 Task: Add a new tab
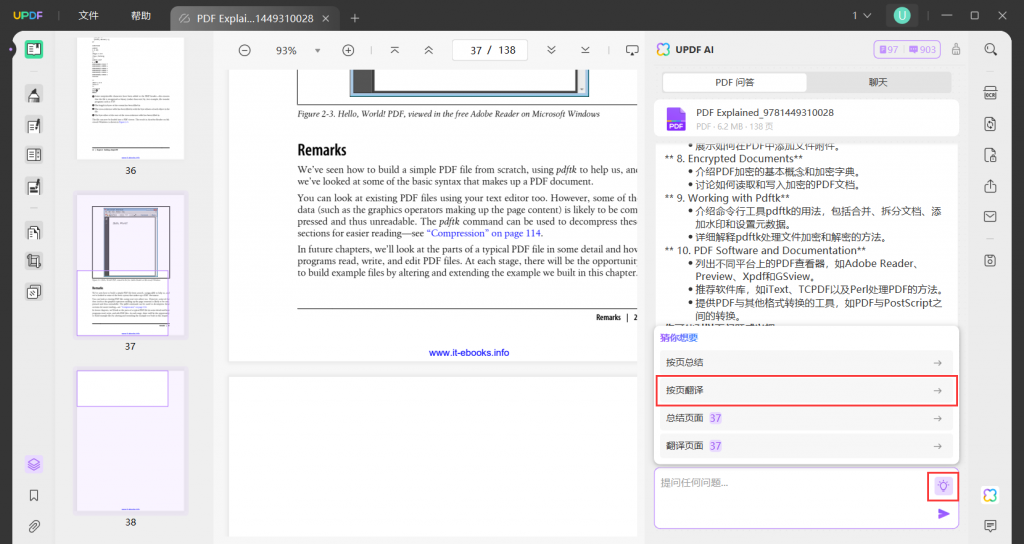355,18
